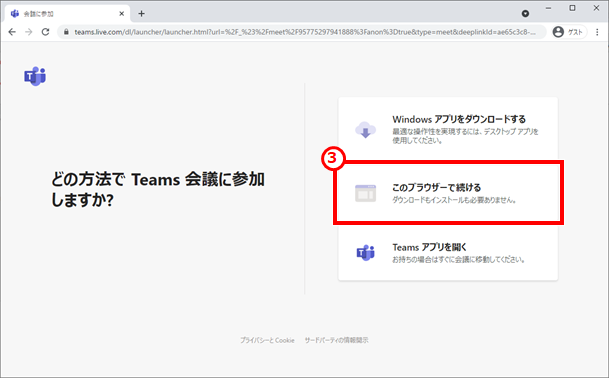Minimize the browser window
Screen dimensions: 609x378
[x=548, y=8]
